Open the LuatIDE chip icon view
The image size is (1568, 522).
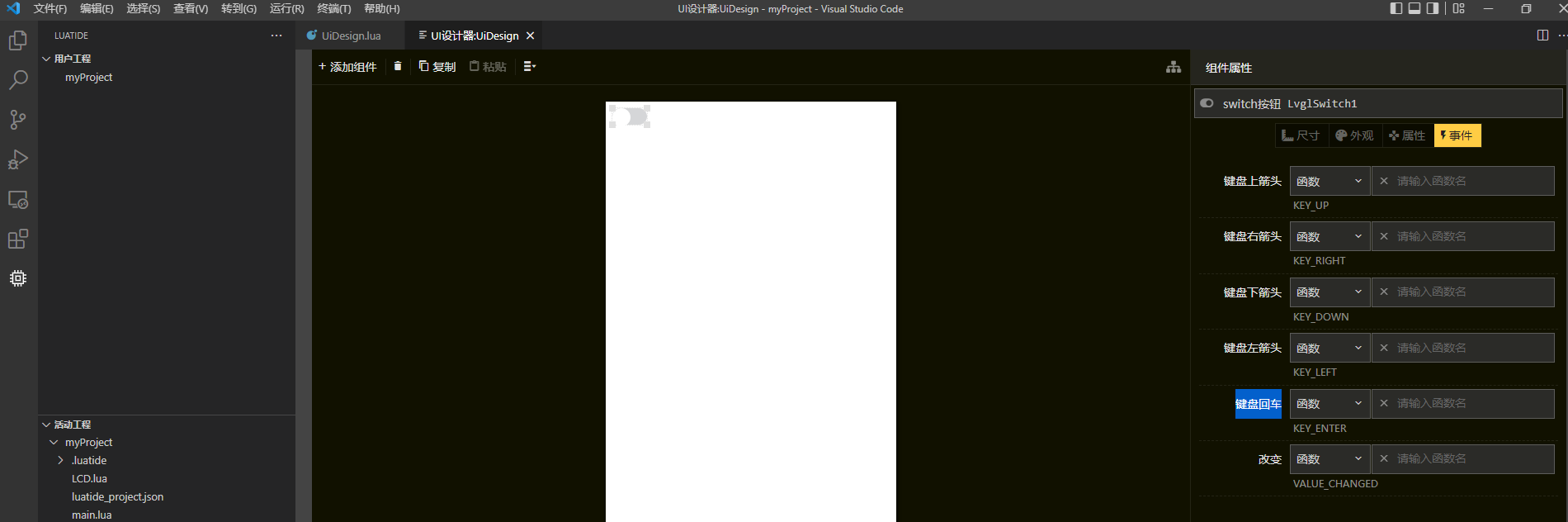[x=18, y=278]
